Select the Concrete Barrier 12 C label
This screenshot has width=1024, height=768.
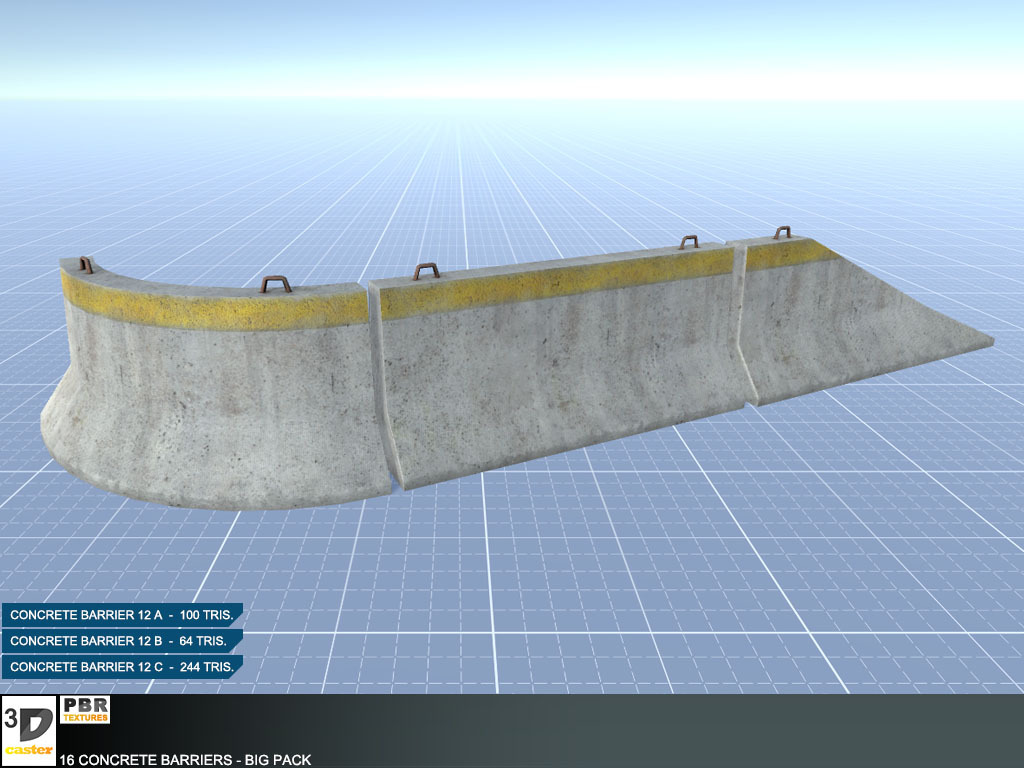pos(122,666)
